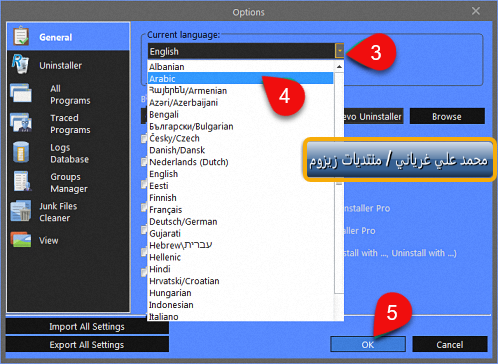Choose Hindi from language list

[240, 269]
